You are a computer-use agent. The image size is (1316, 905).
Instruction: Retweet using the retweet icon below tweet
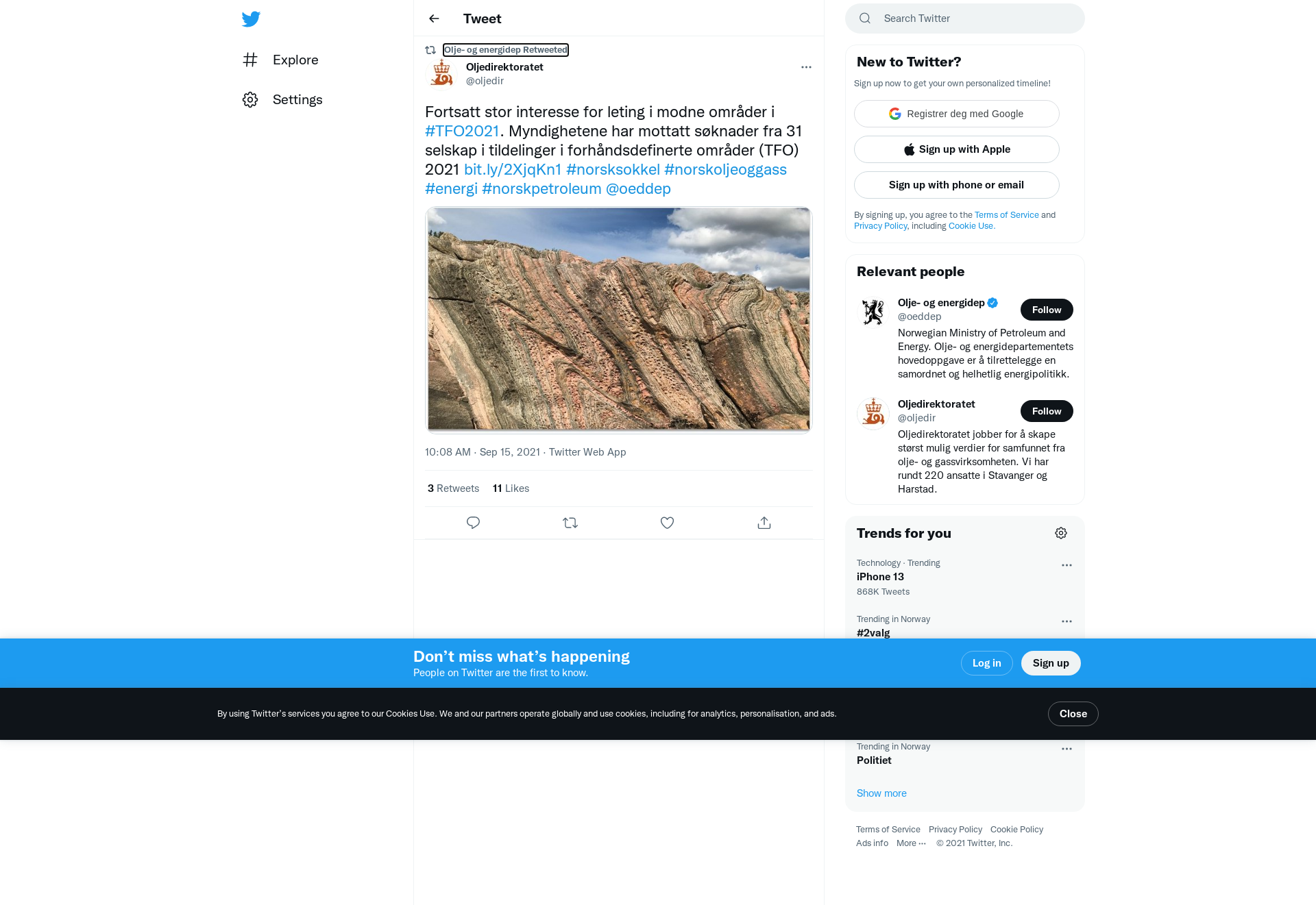pyautogui.click(x=570, y=523)
